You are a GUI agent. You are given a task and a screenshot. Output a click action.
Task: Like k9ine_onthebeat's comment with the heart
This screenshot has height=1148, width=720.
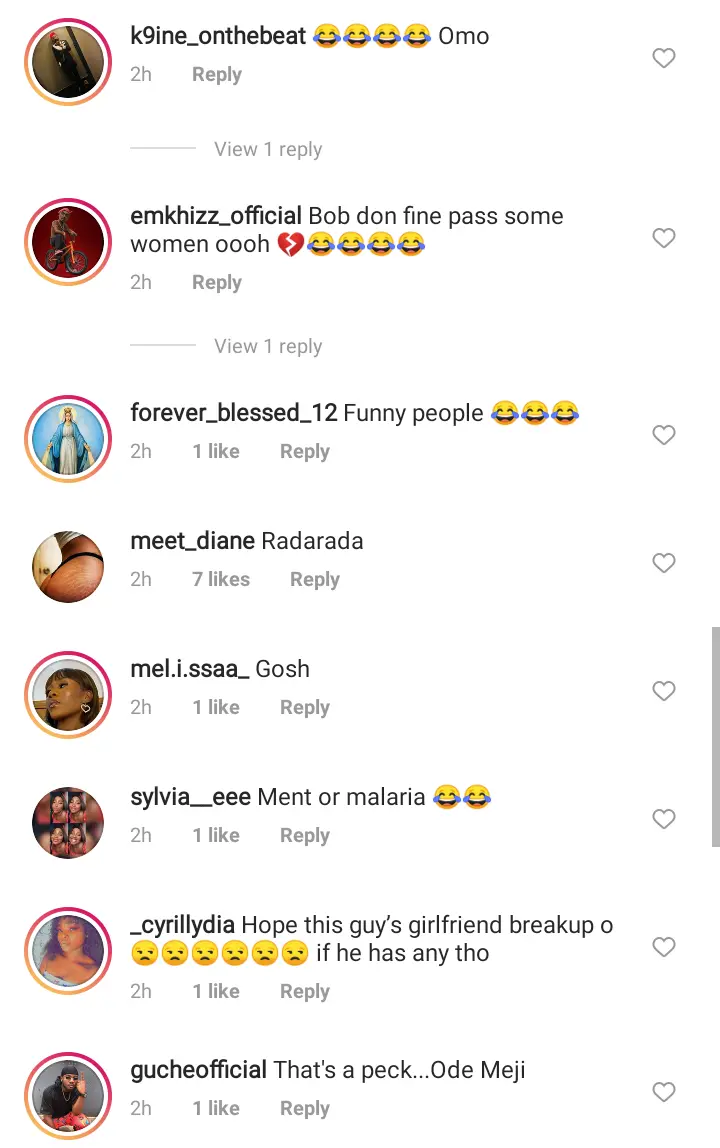pyautogui.click(x=664, y=59)
